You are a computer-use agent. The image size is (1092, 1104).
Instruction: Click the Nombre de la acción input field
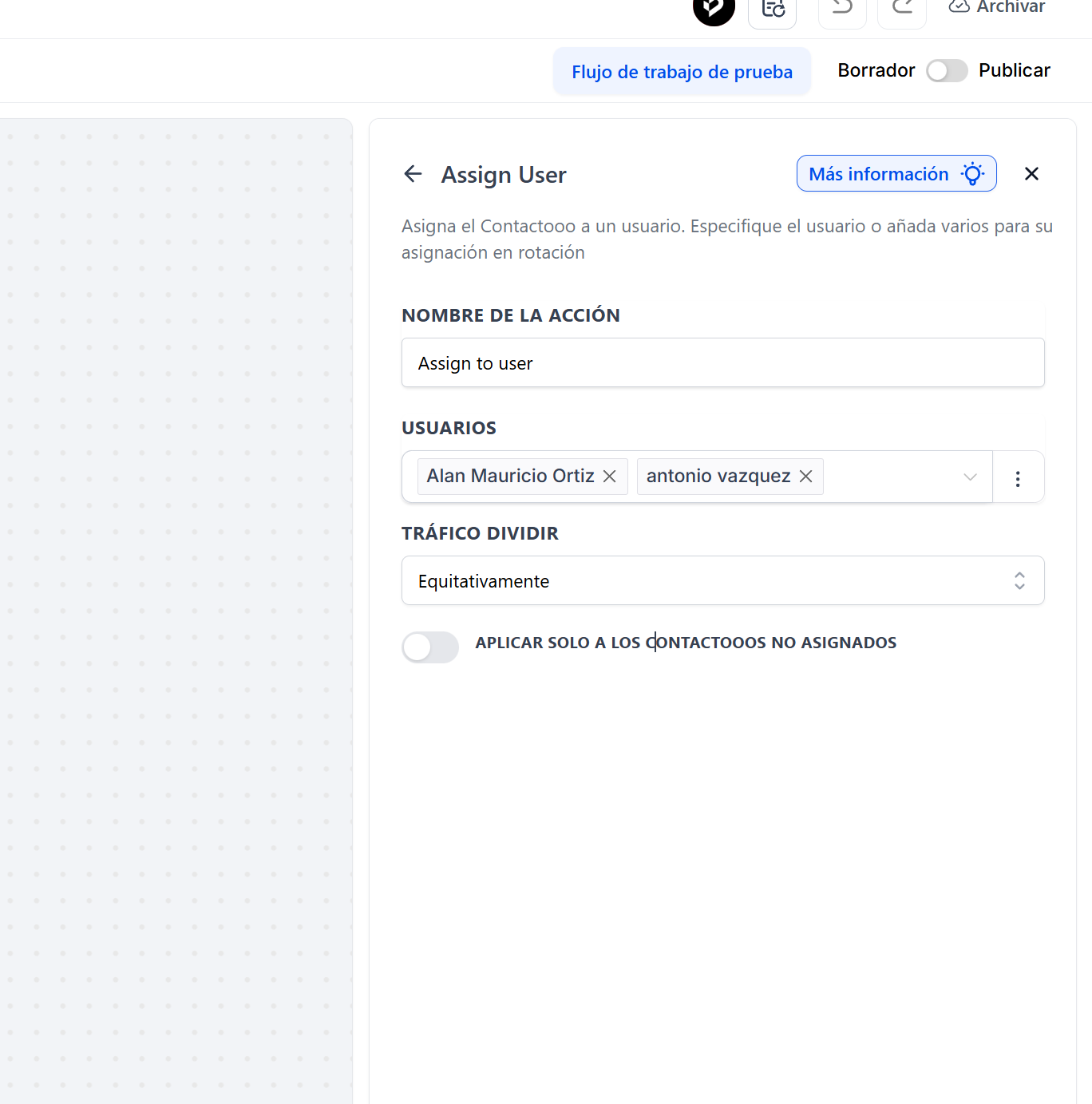click(x=722, y=363)
